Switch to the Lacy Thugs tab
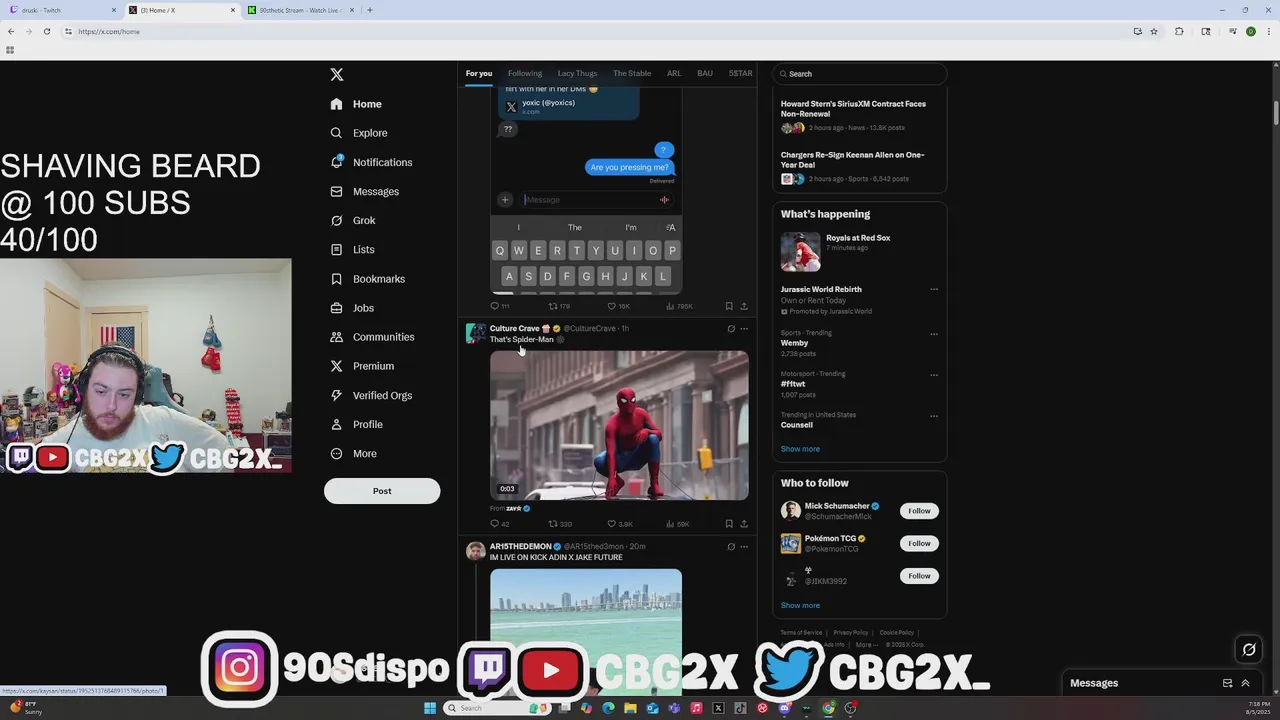Image resolution: width=1280 pixels, height=720 pixels. tap(577, 73)
